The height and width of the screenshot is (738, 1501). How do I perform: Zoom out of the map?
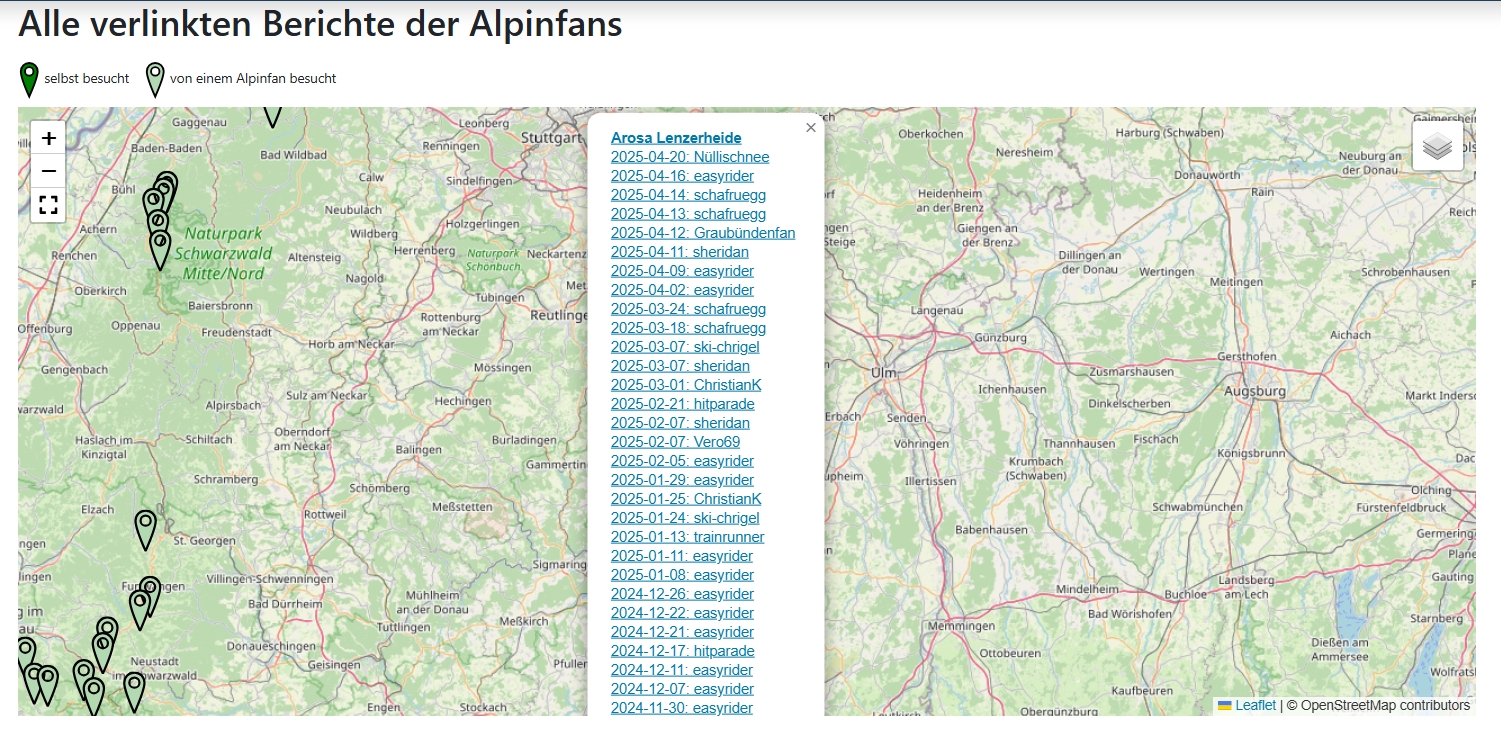point(48,172)
